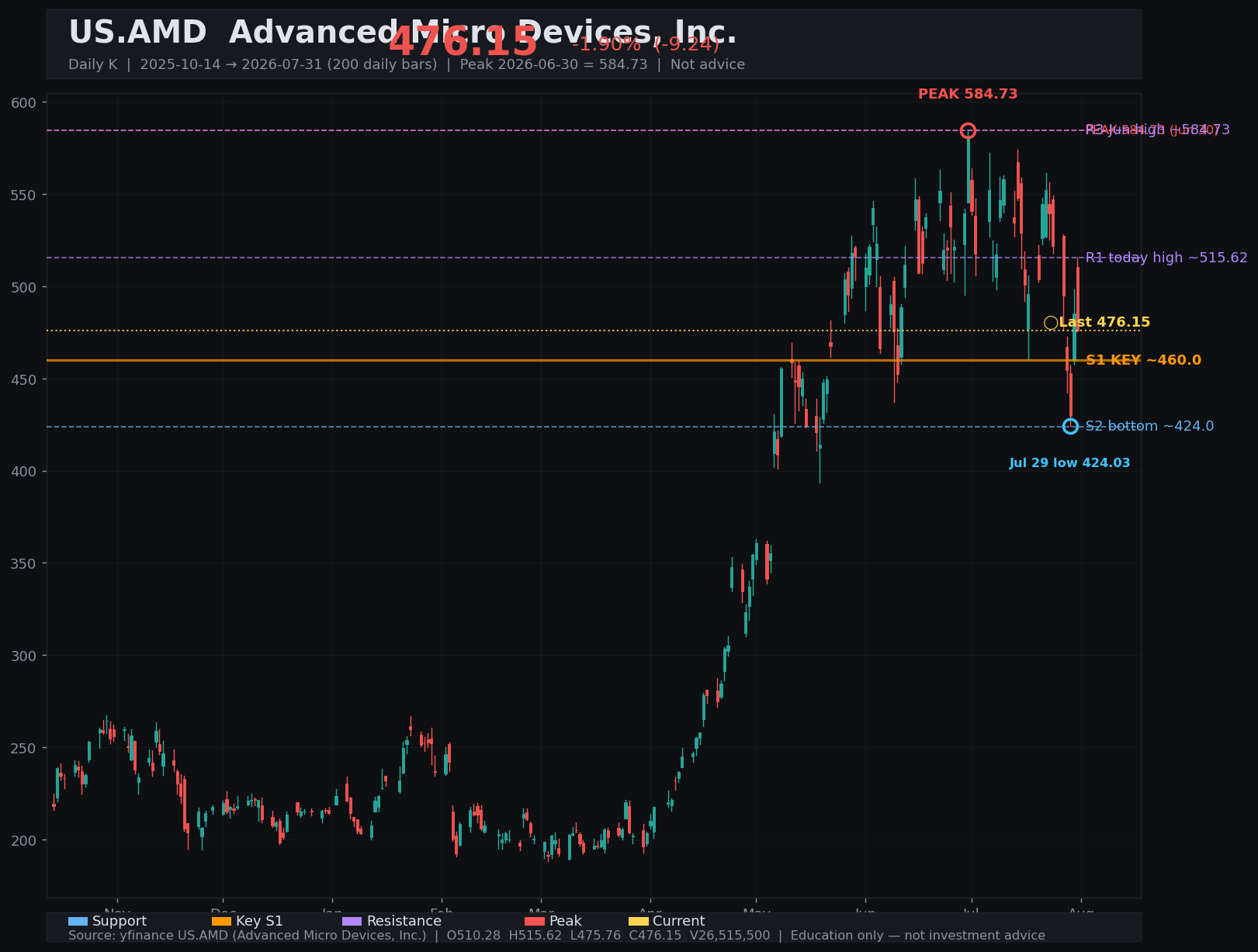Select the 'Resistance' legend label
The height and width of the screenshot is (952, 1258).
point(404,921)
